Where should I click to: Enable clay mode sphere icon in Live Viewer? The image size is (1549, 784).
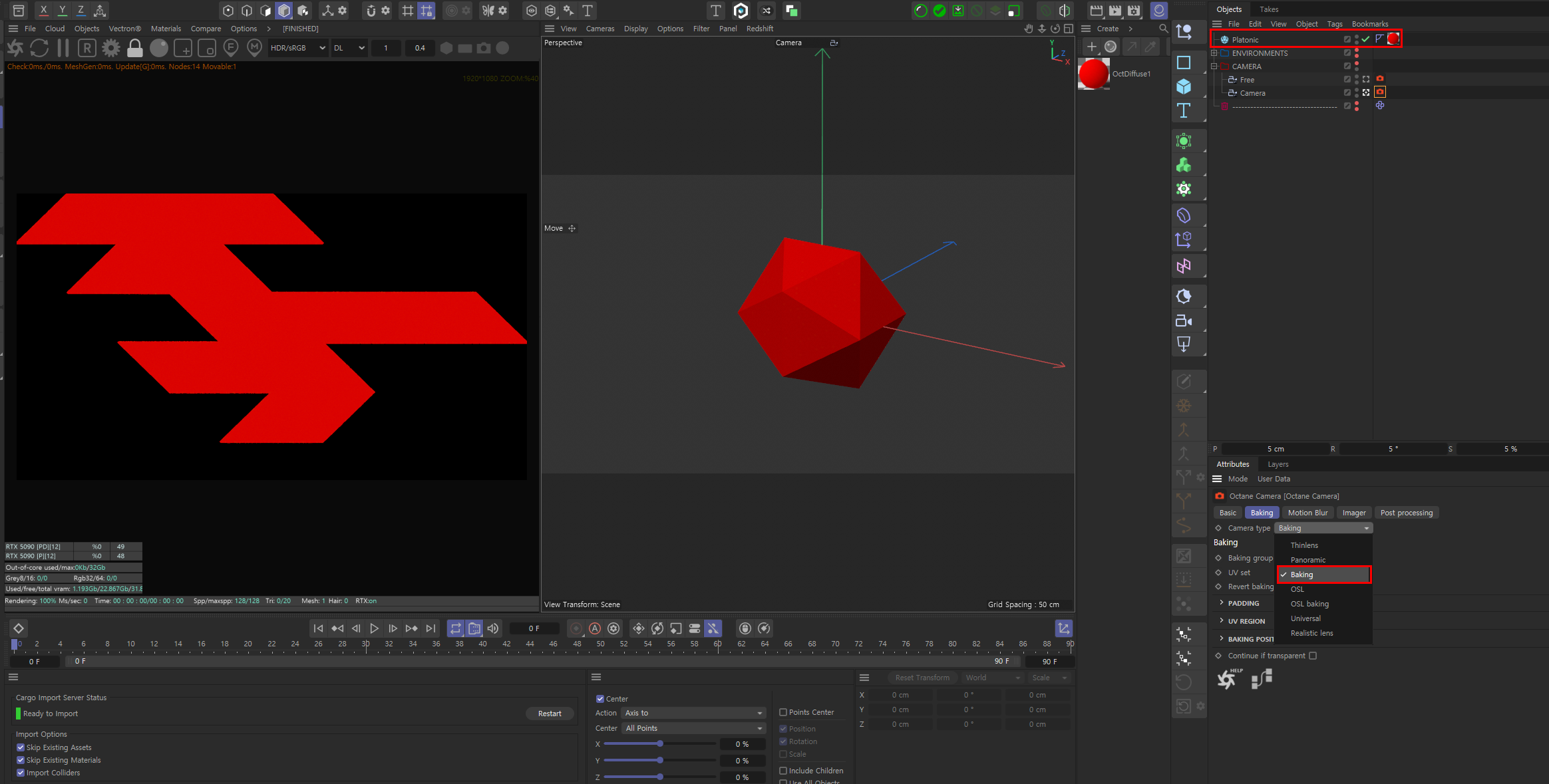coord(159,48)
